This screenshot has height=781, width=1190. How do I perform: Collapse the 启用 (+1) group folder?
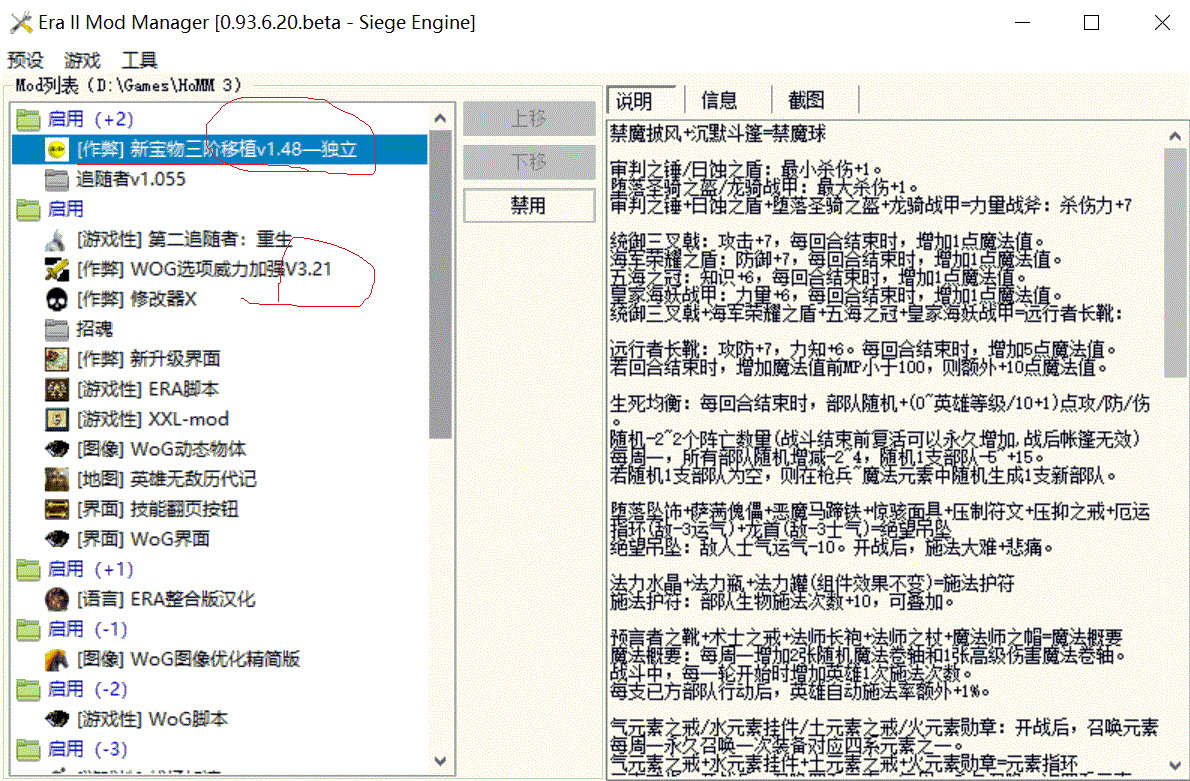pyautogui.click(x=28, y=569)
